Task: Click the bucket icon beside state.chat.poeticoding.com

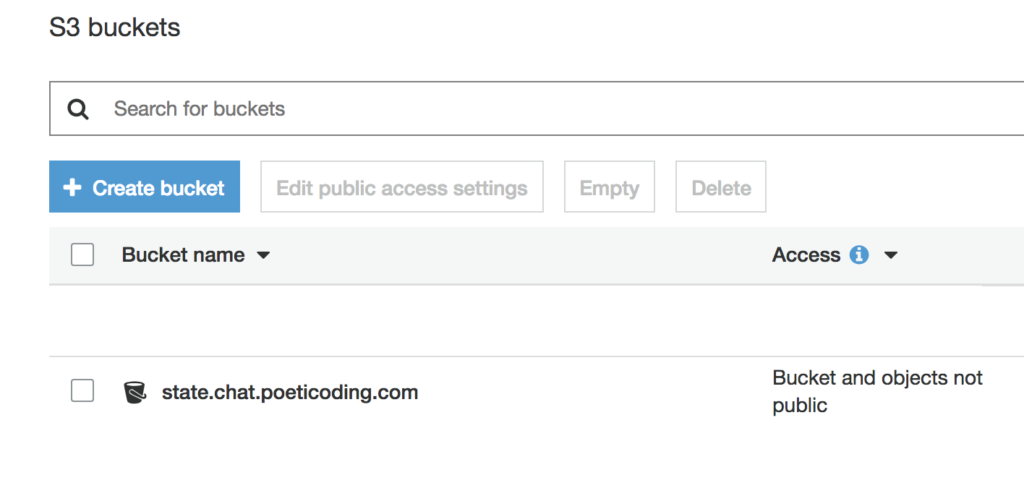Action: tap(135, 392)
